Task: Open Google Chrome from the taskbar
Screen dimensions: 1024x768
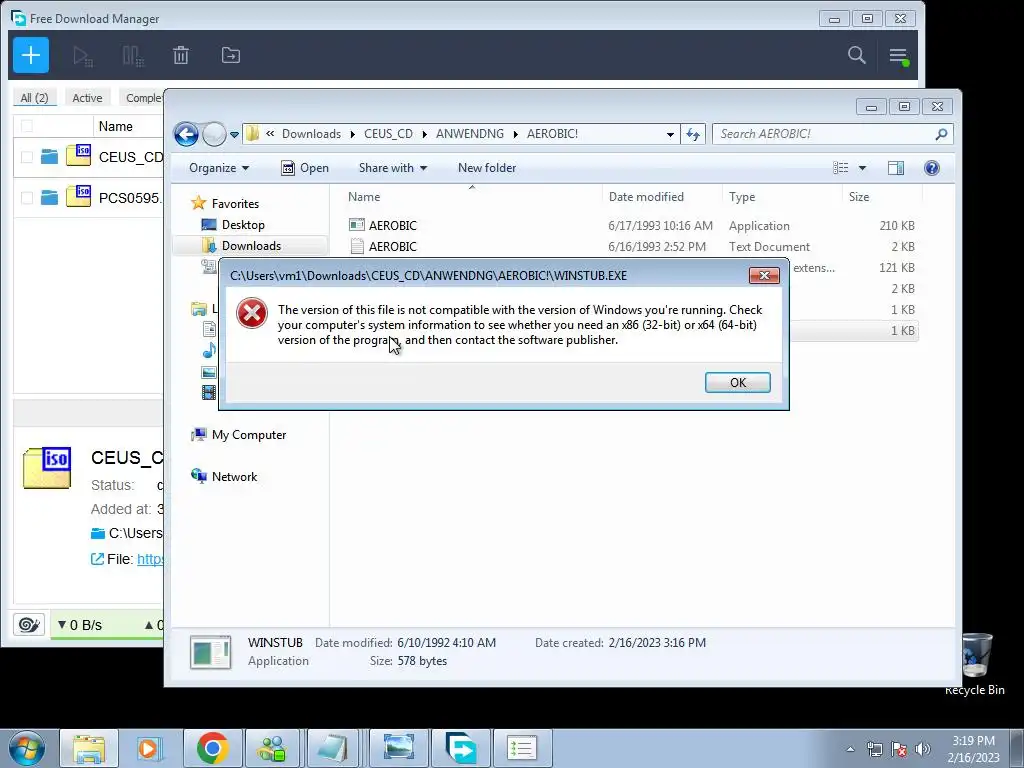Action: (x=212, y=748)
